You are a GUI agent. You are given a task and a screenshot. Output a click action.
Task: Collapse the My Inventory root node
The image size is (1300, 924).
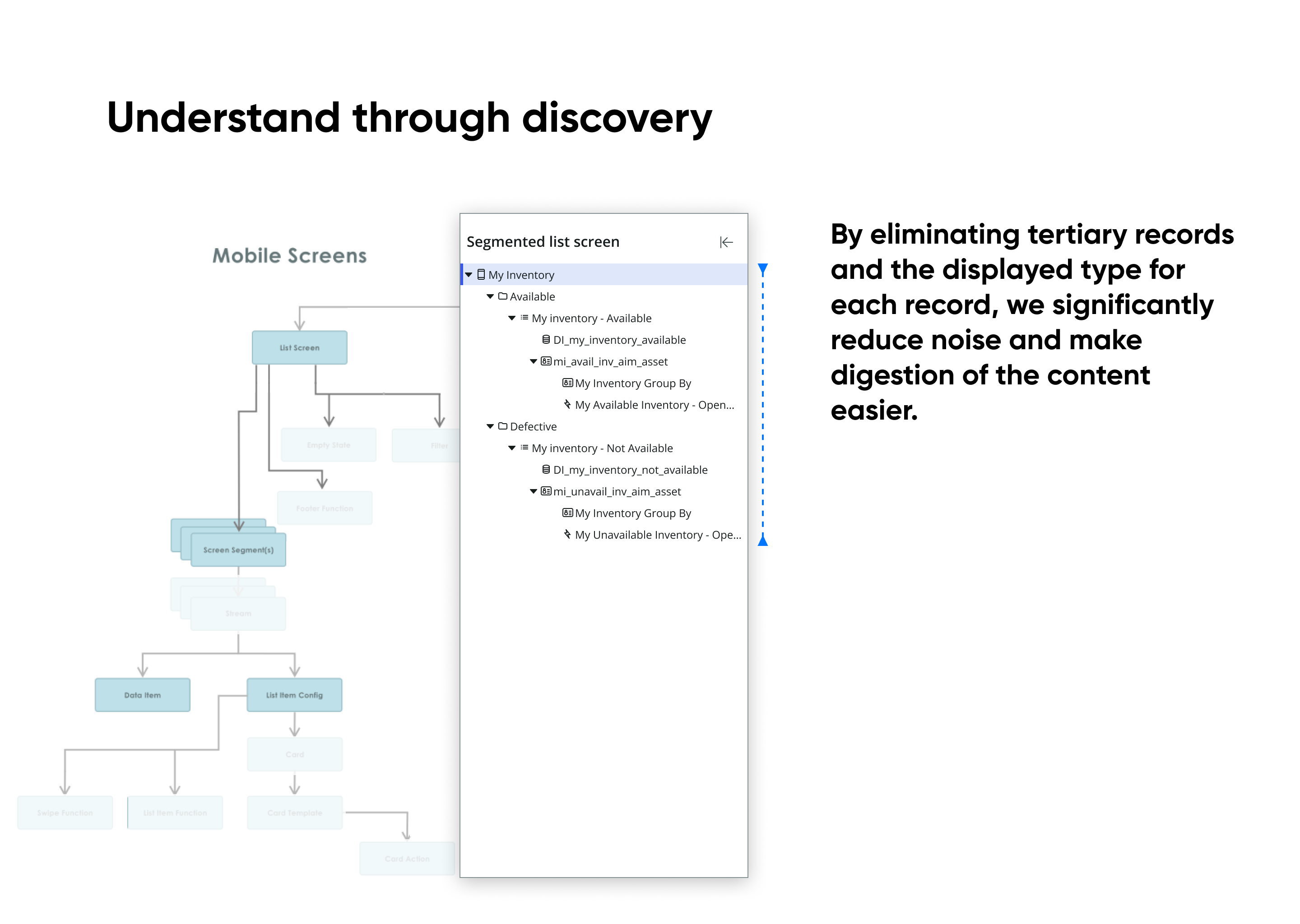(x=469, y=275)
